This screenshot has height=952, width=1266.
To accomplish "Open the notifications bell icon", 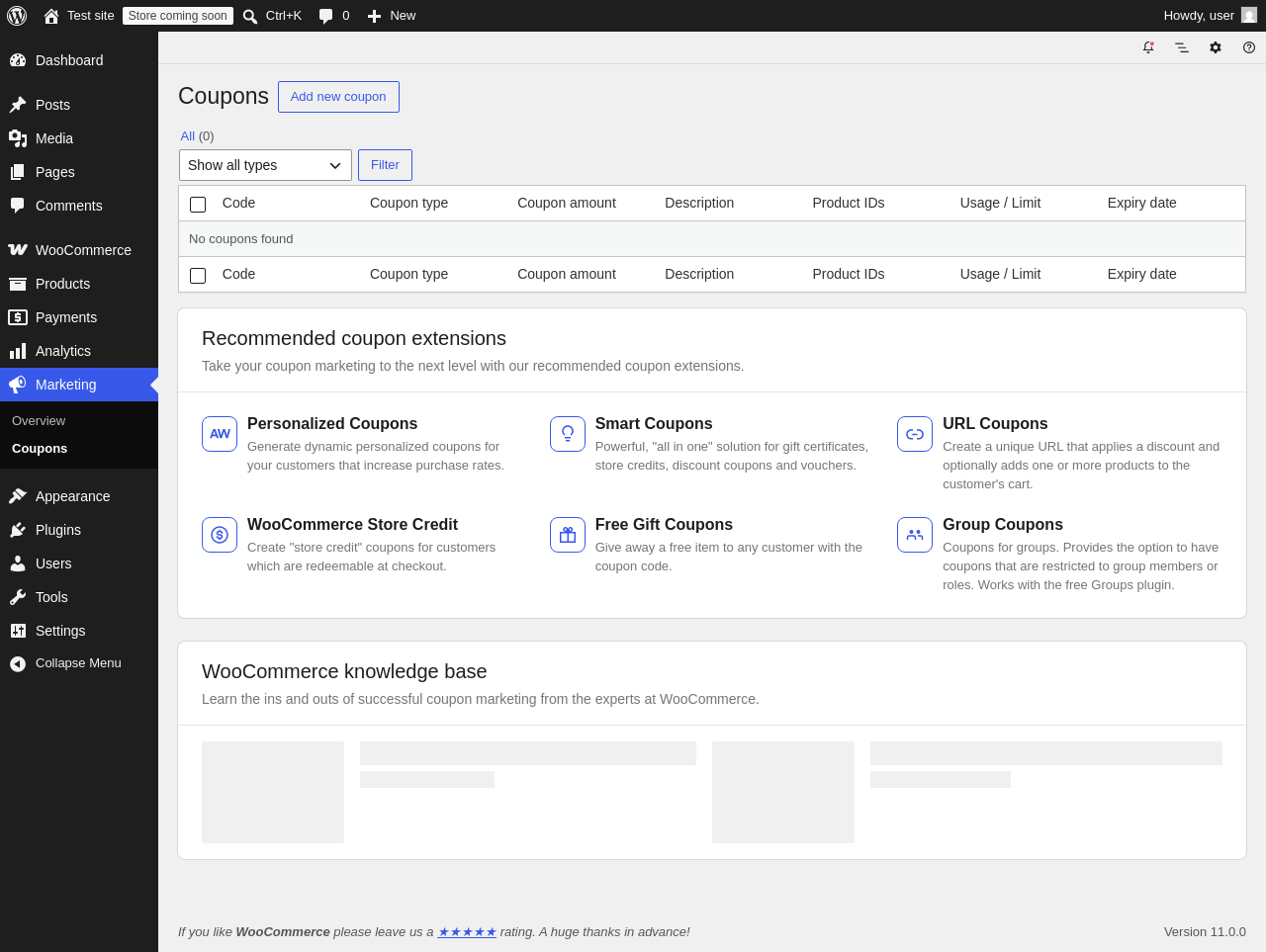I will [x=1148, y=47].
